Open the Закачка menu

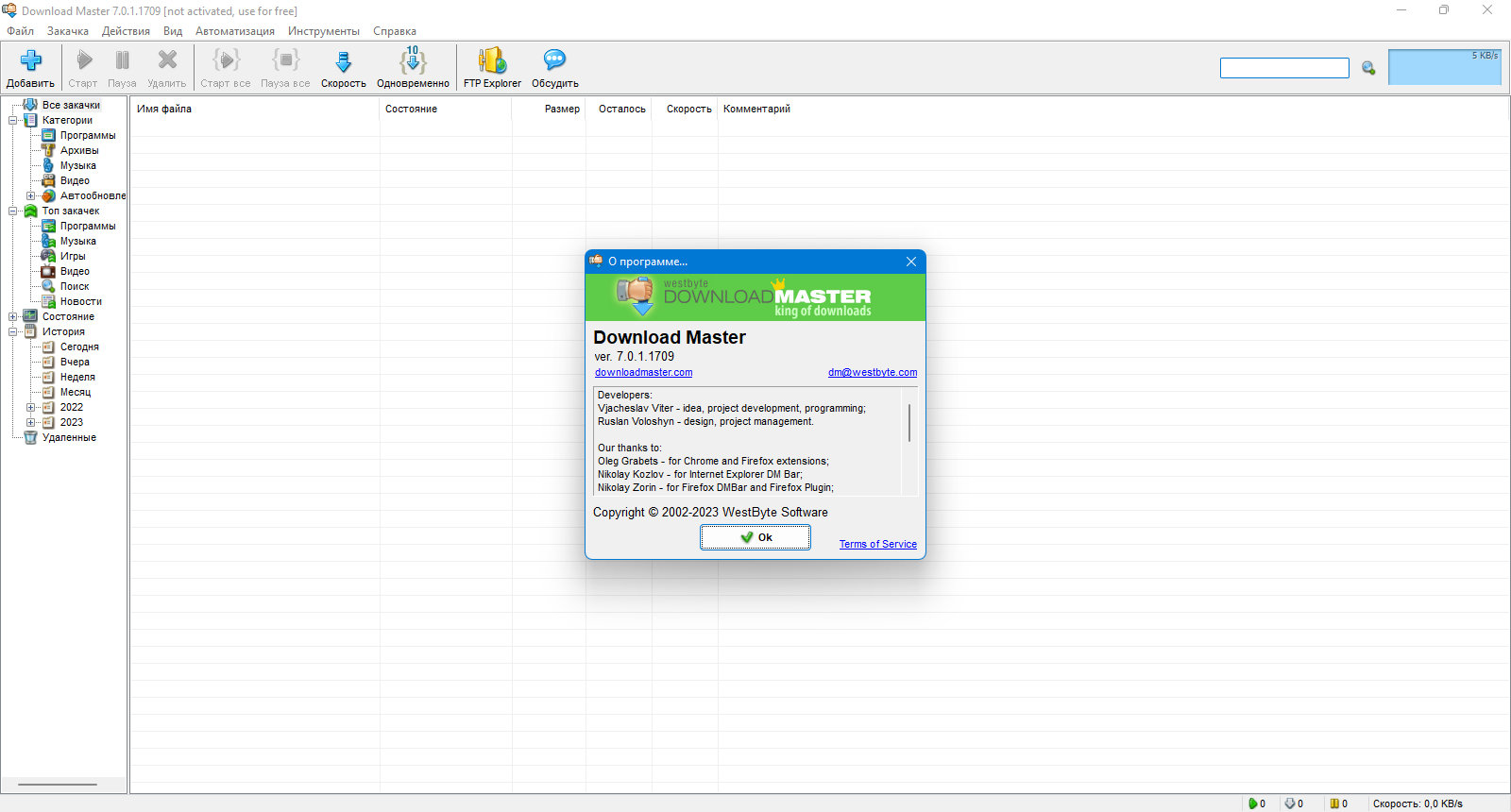pyautogui.click(x=68, y=31)
